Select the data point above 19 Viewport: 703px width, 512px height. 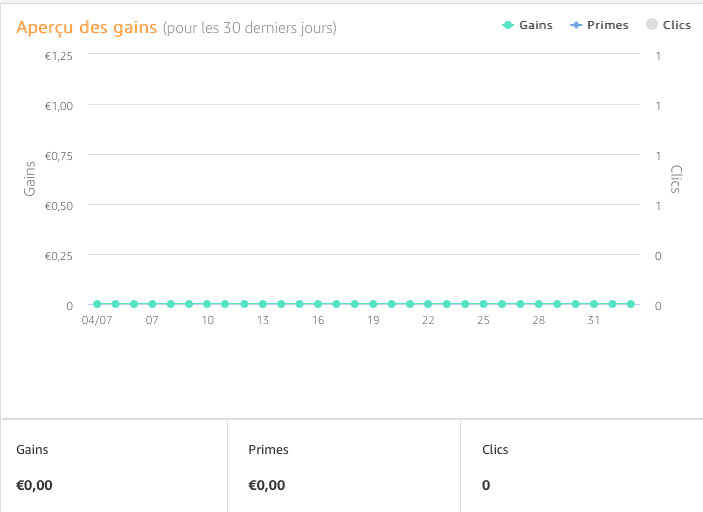[x=373, y=304]
